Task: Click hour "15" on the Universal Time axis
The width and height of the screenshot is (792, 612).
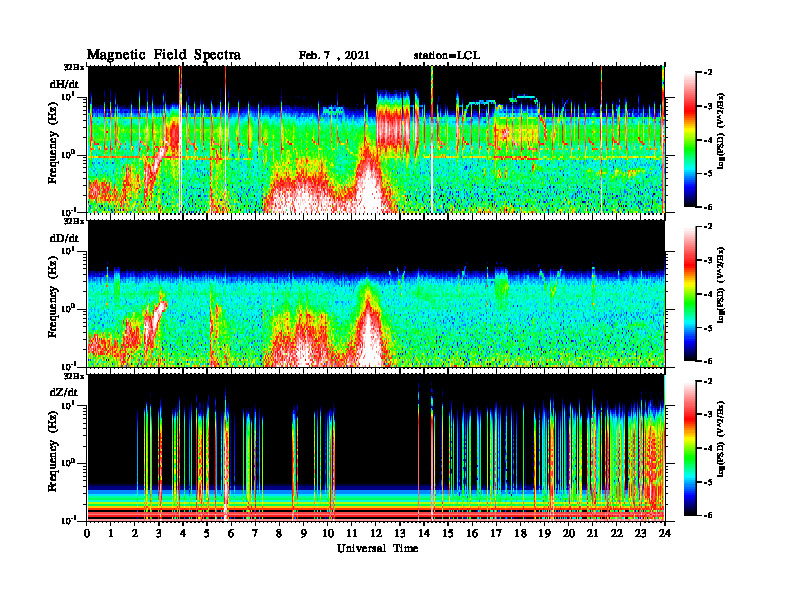Action: (x=448, y=534)
